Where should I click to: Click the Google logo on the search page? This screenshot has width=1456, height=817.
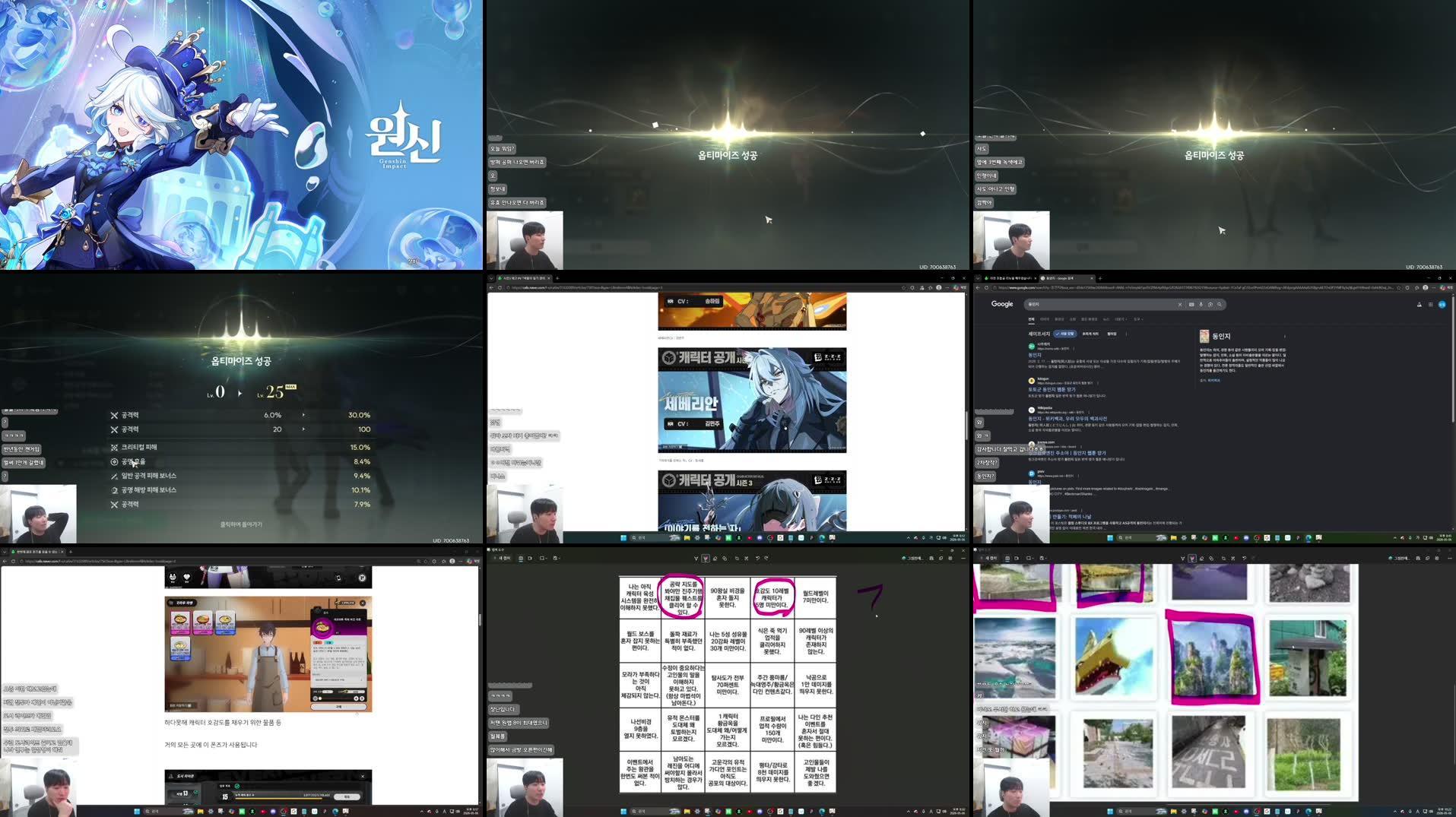point(1002,304)
